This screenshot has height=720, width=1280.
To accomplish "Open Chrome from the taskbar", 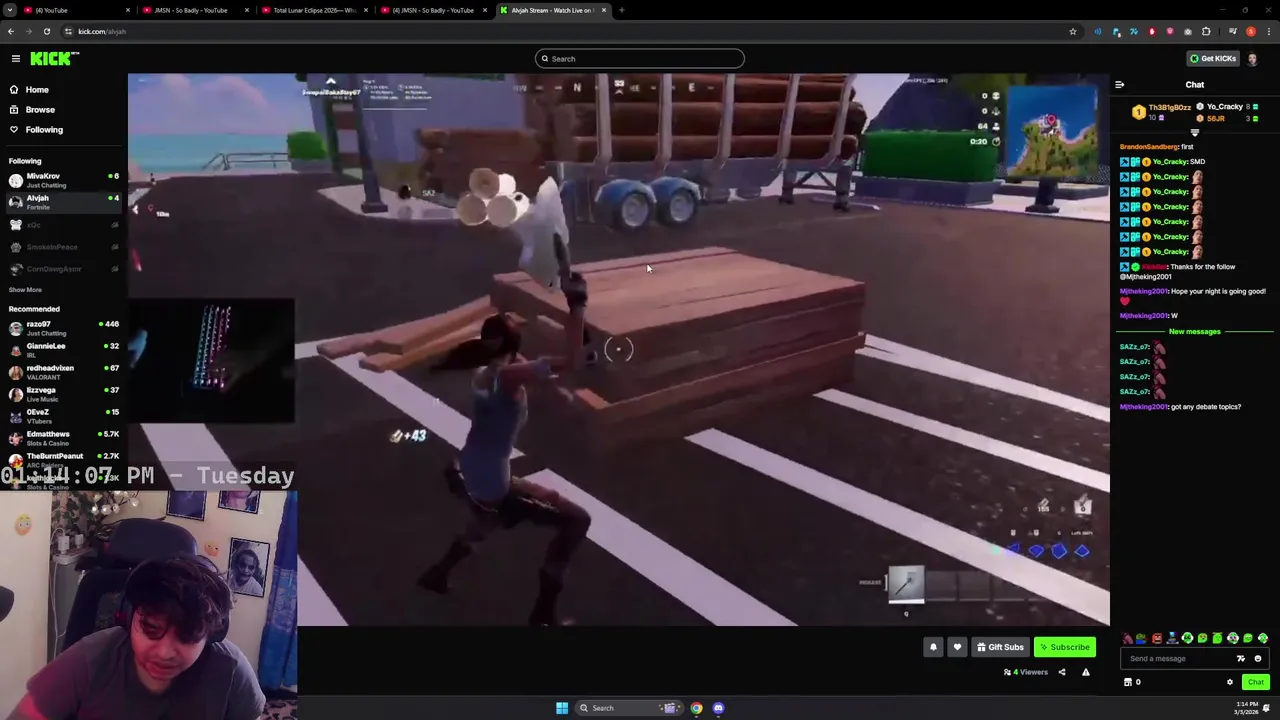I will point(696,708).
